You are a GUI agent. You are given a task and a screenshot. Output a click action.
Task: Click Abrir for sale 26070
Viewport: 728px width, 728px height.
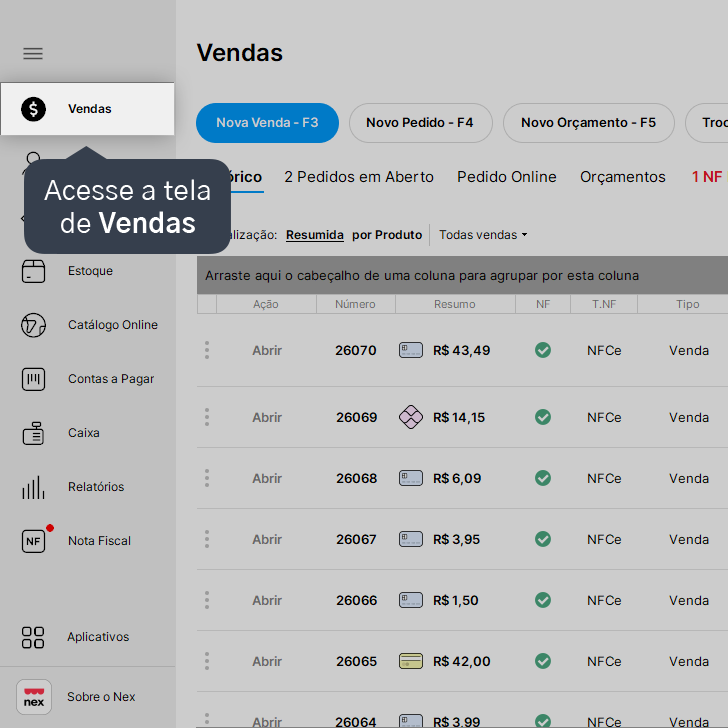267,351
